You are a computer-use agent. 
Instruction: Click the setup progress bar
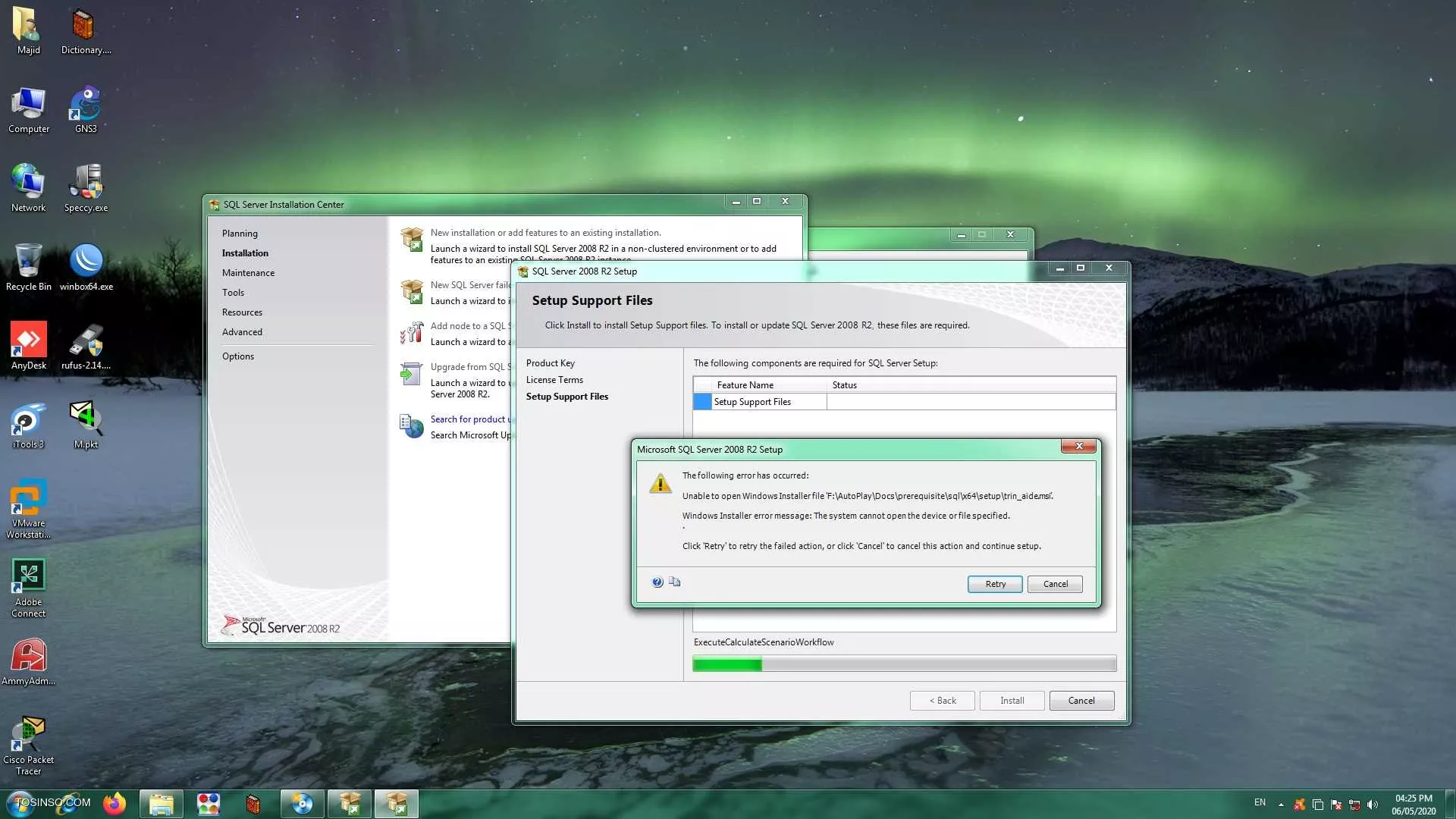904,664
